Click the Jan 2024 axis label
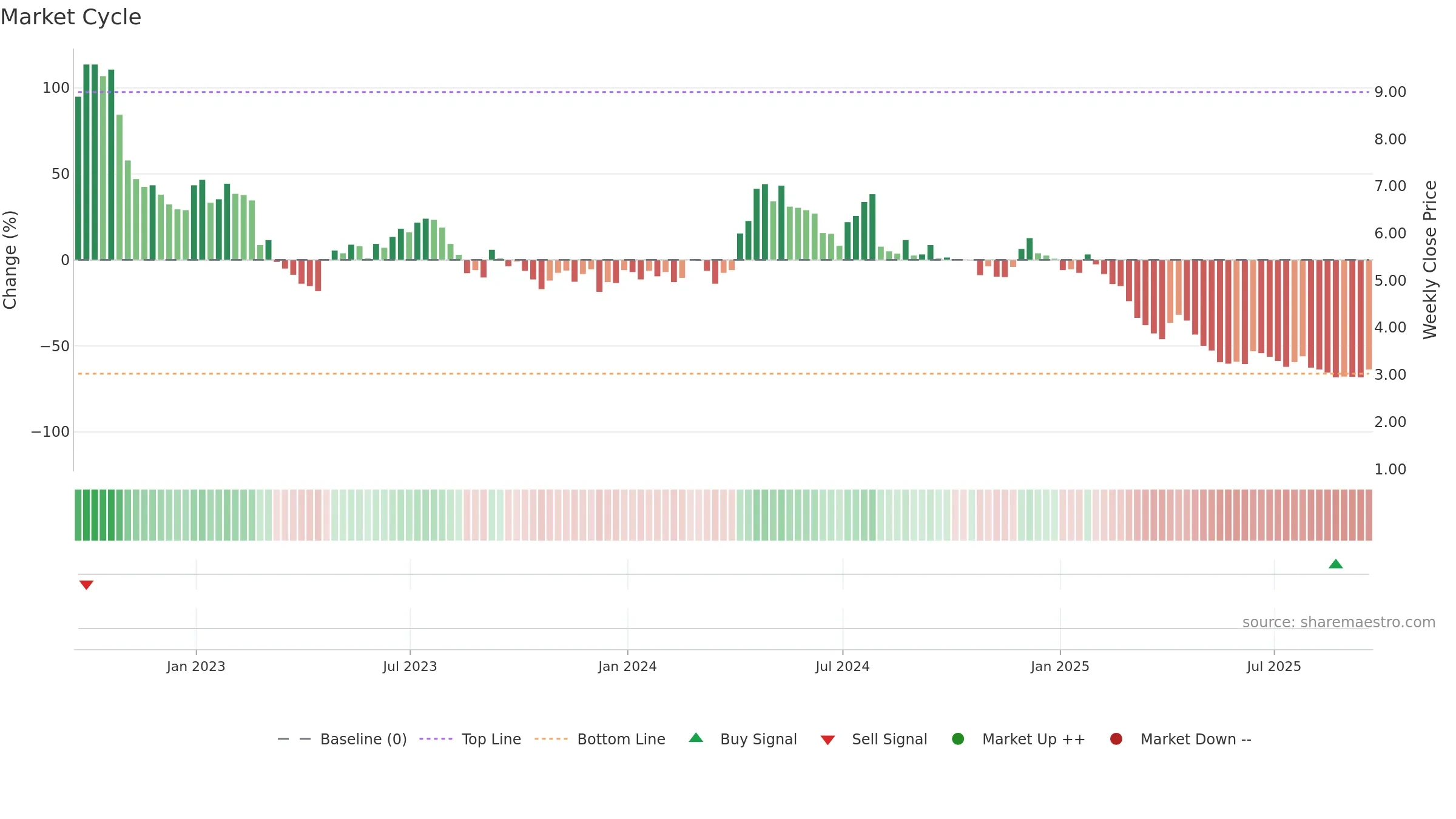 click(x=627, y=667)
